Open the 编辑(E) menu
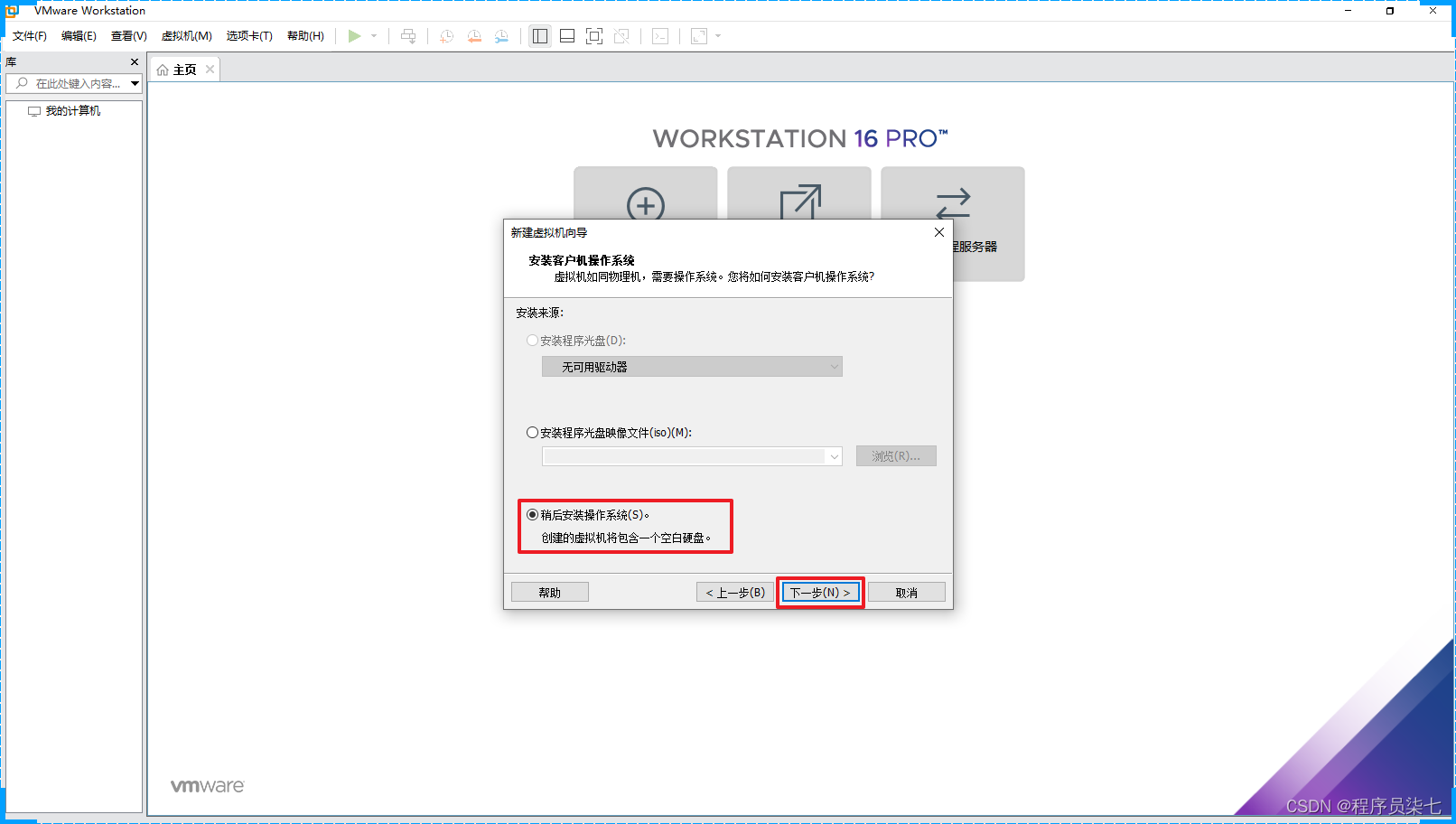Image resolution: width=1456 pixels, height=824 pixels. tap(79, 36)
